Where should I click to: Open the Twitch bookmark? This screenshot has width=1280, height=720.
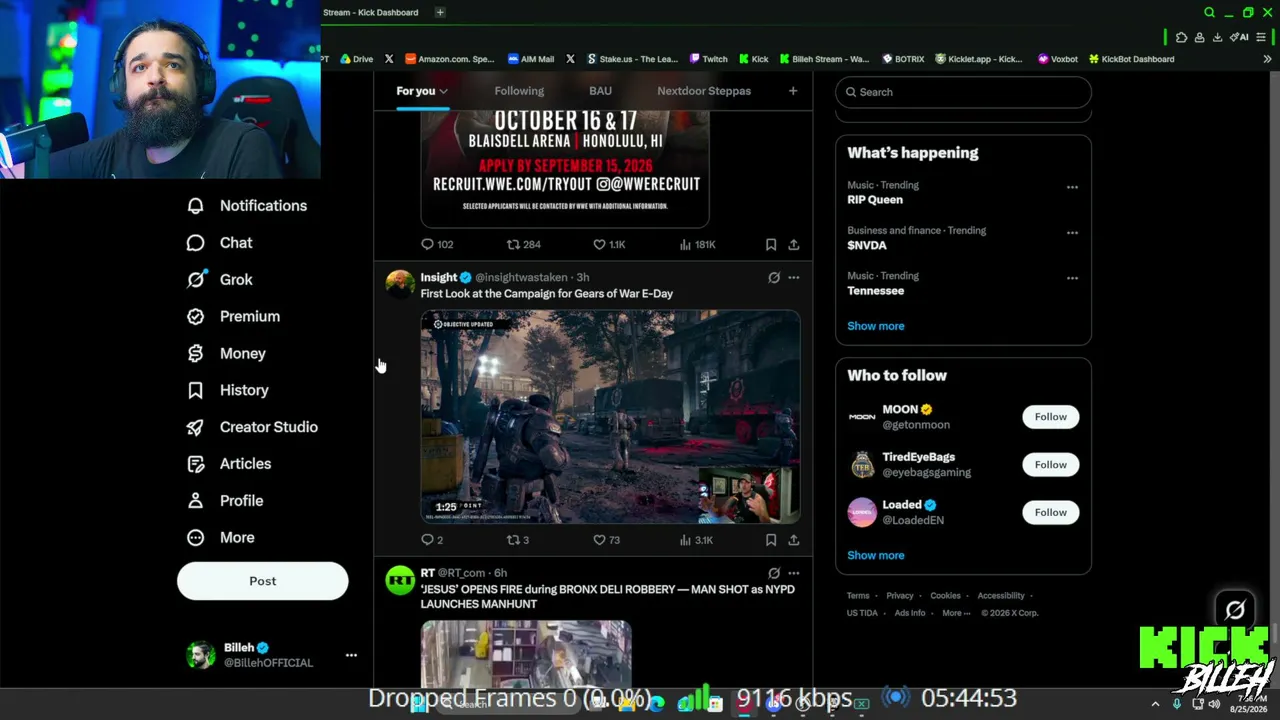708,59
